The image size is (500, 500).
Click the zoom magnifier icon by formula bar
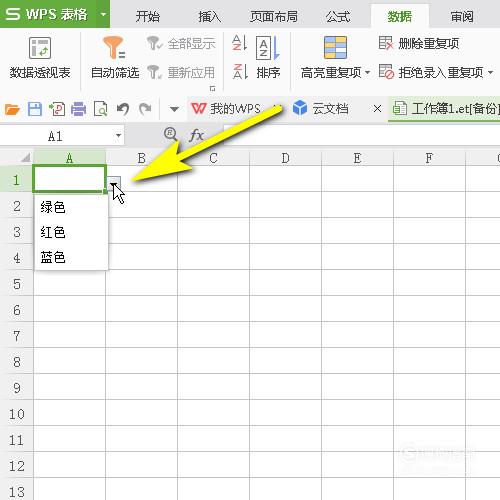170,135
